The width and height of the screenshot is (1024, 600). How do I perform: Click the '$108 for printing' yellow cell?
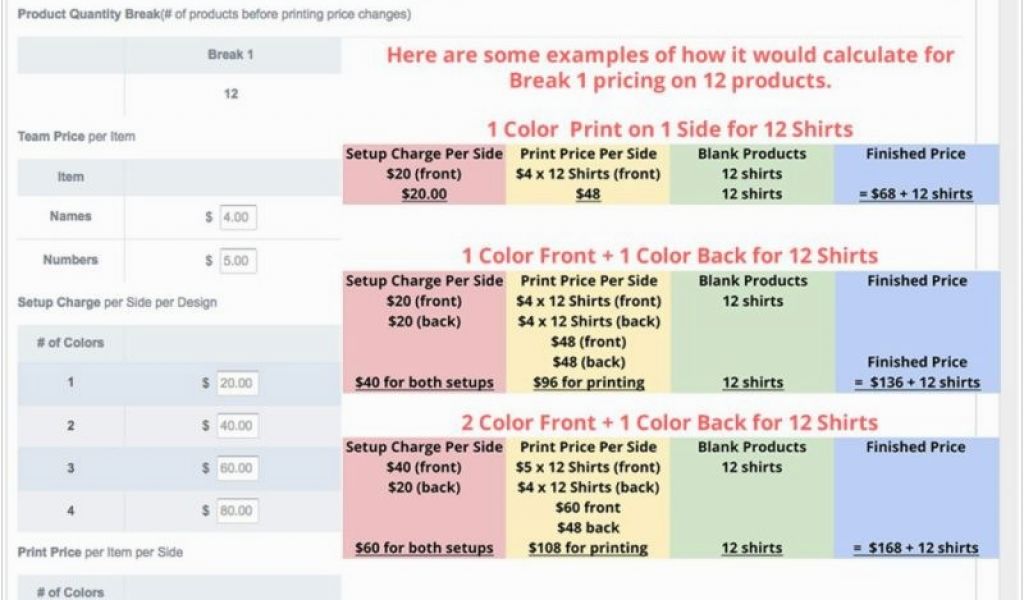[x=588, y=548]
